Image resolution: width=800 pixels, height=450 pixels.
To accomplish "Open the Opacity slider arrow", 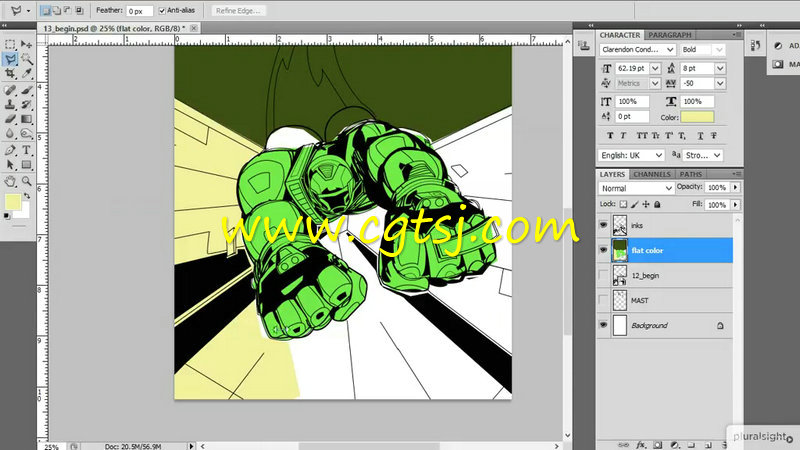I will pos(735,187).
